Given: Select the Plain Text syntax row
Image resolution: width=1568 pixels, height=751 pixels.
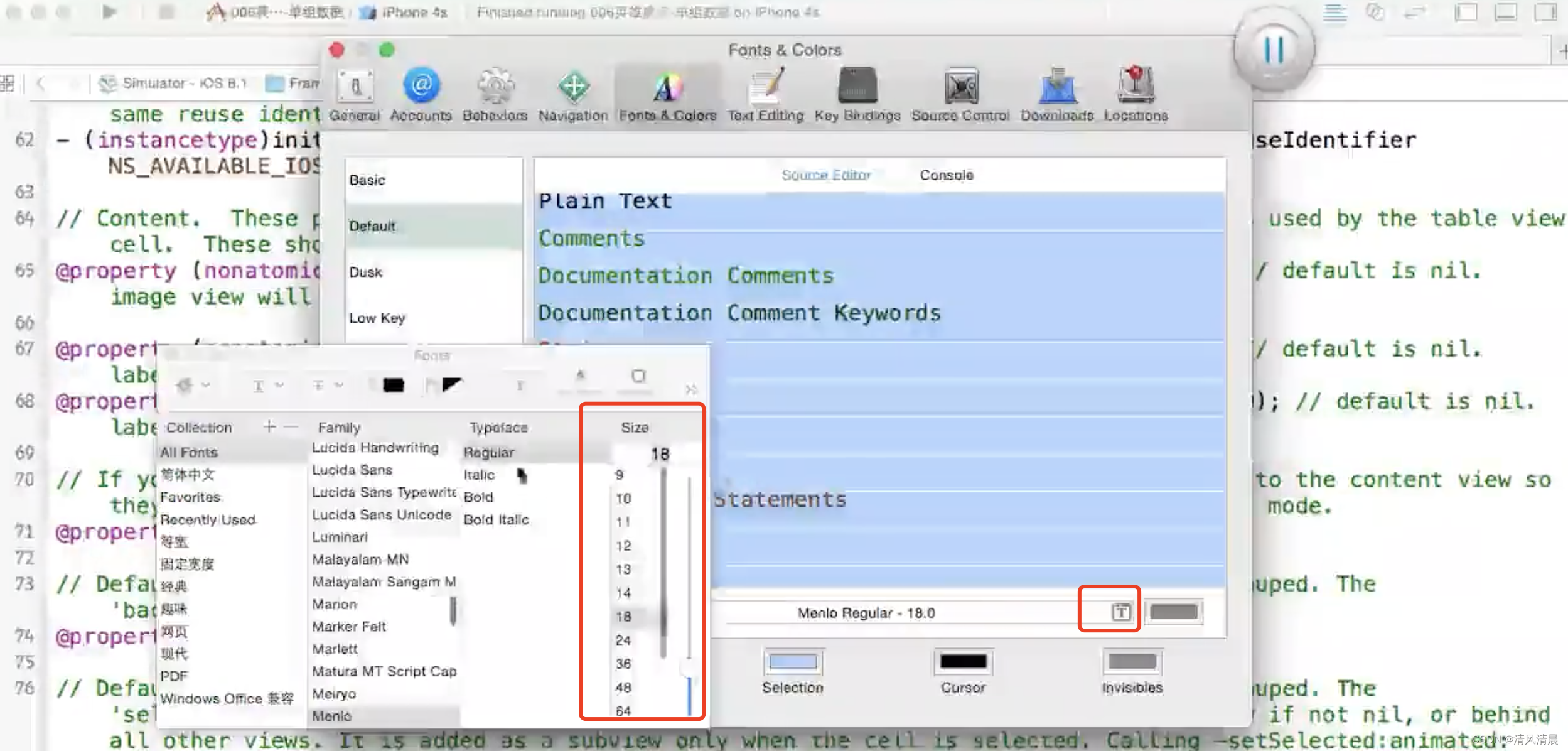Looking at the screenshot, I should (x=879, y=202).
